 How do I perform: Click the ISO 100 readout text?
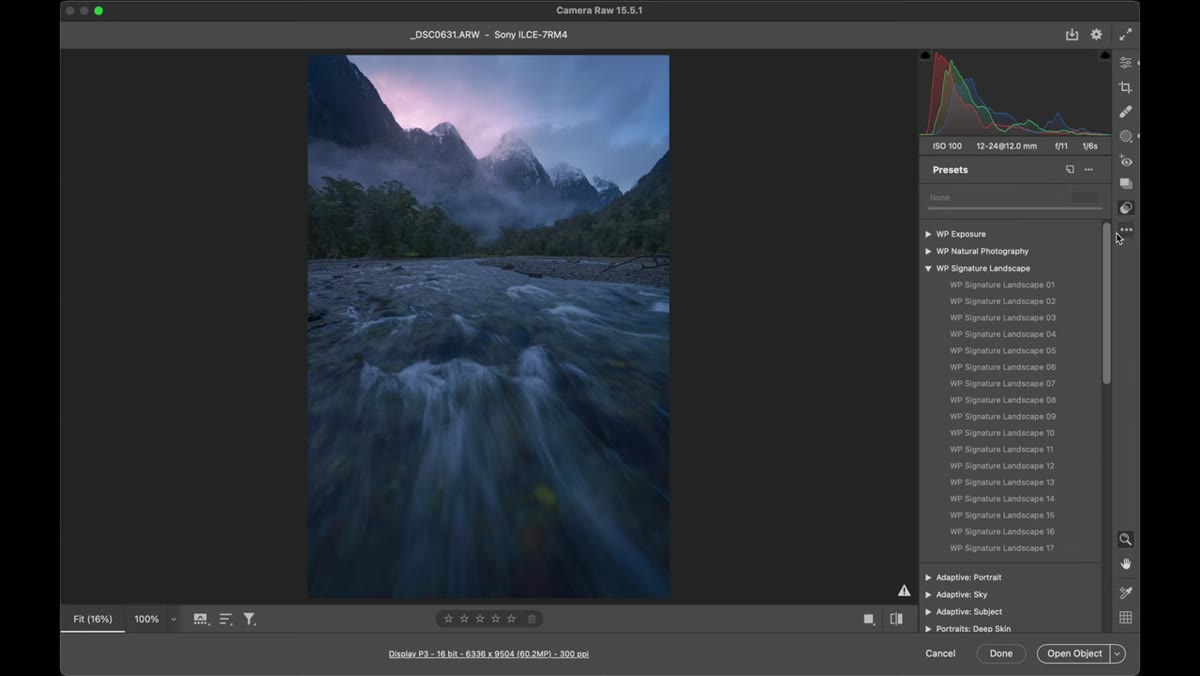click(x=947, y=146)
